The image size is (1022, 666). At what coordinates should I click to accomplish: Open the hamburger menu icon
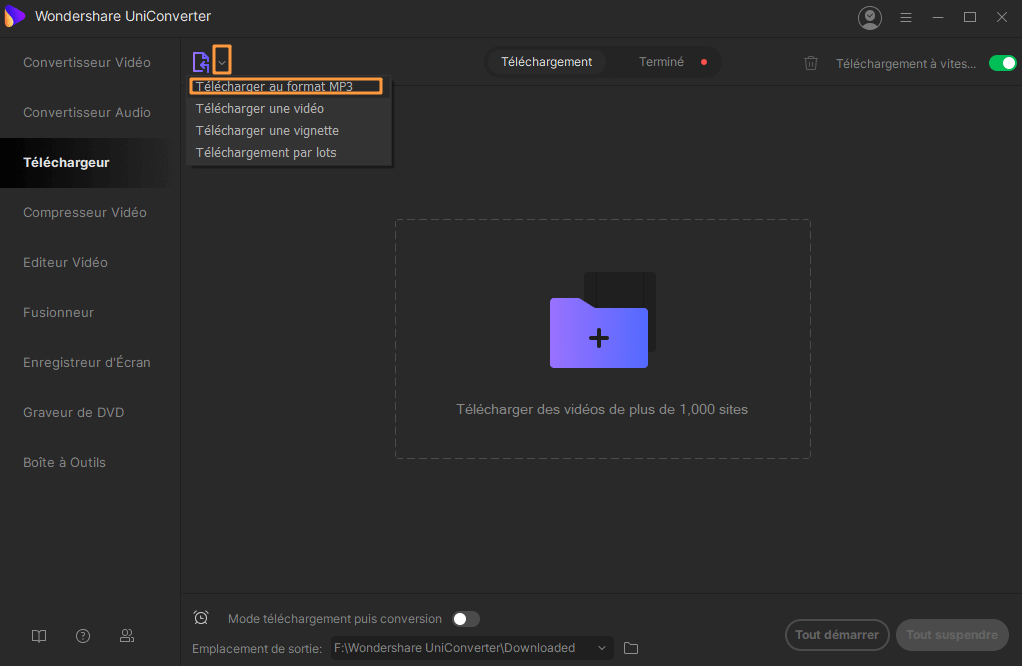point(906,17)
